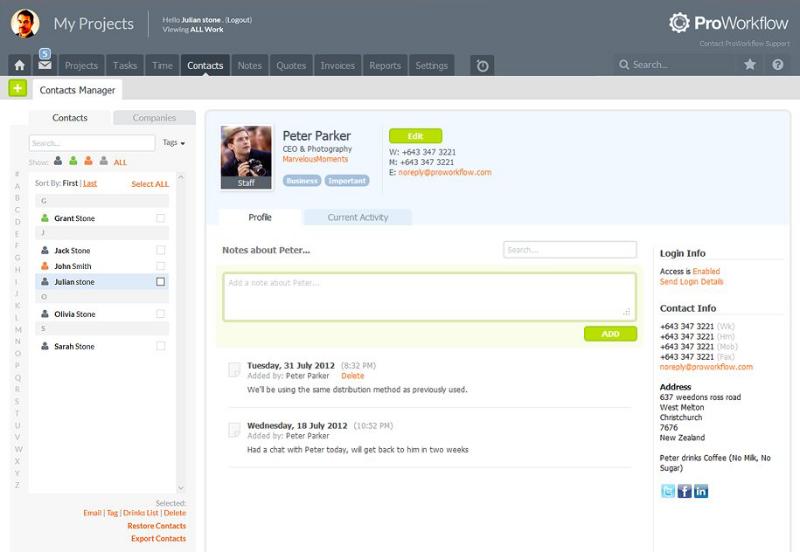Tick the checkbox for Olivia Stone

click(161, 314)
